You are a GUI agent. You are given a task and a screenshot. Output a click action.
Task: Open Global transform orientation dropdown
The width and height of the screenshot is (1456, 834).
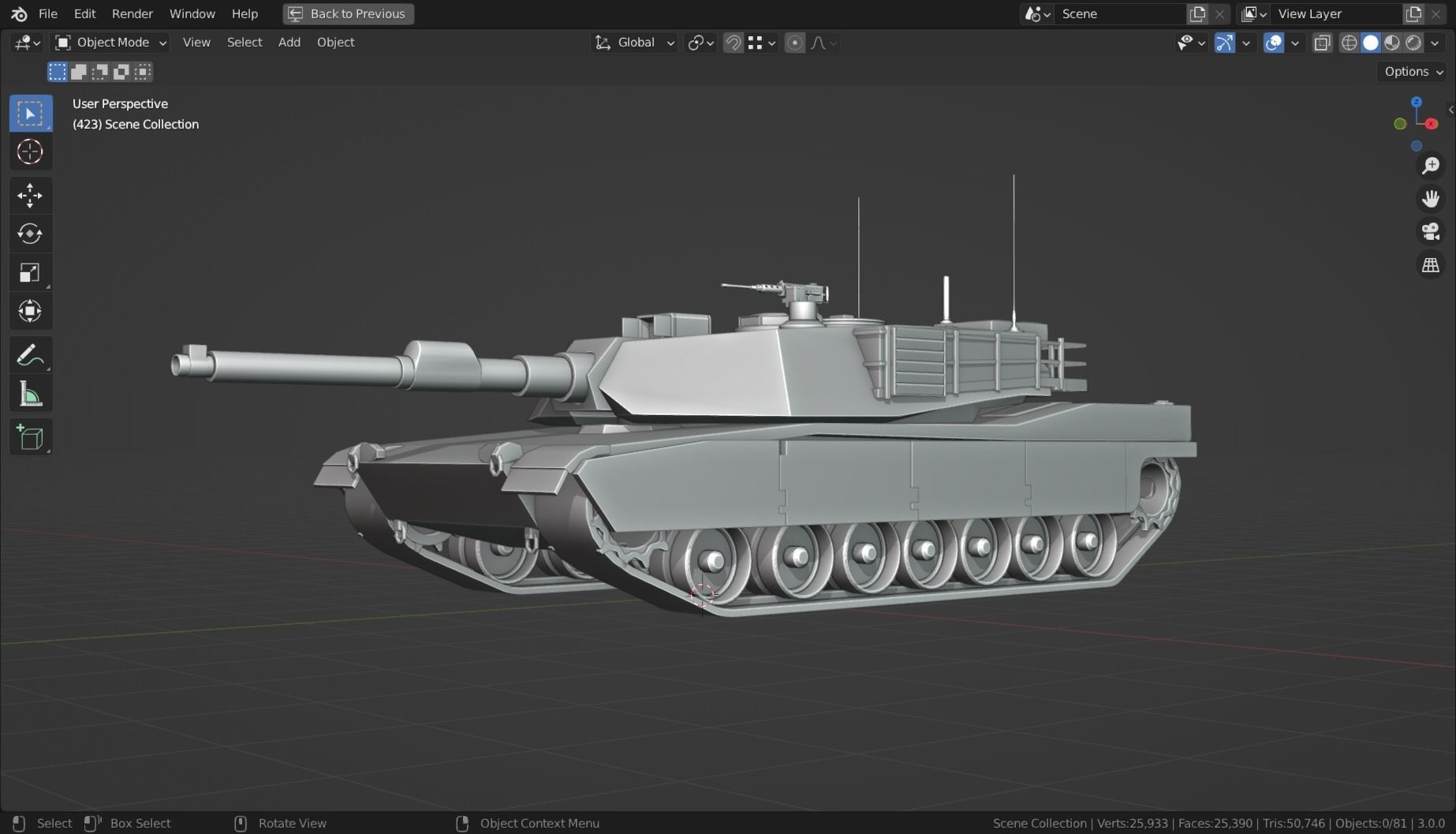tap(634, 43)
